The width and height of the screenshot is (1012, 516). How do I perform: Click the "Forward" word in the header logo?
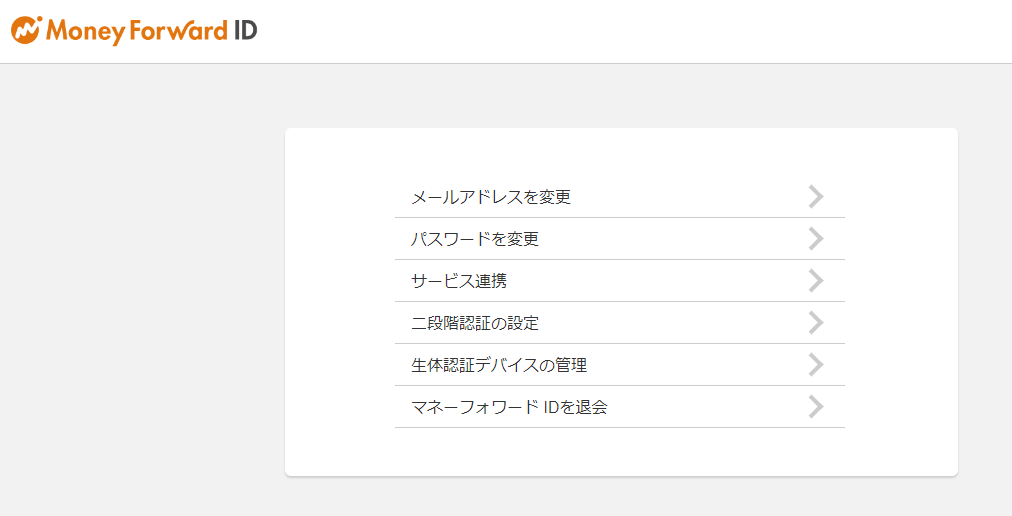(179, 30)
